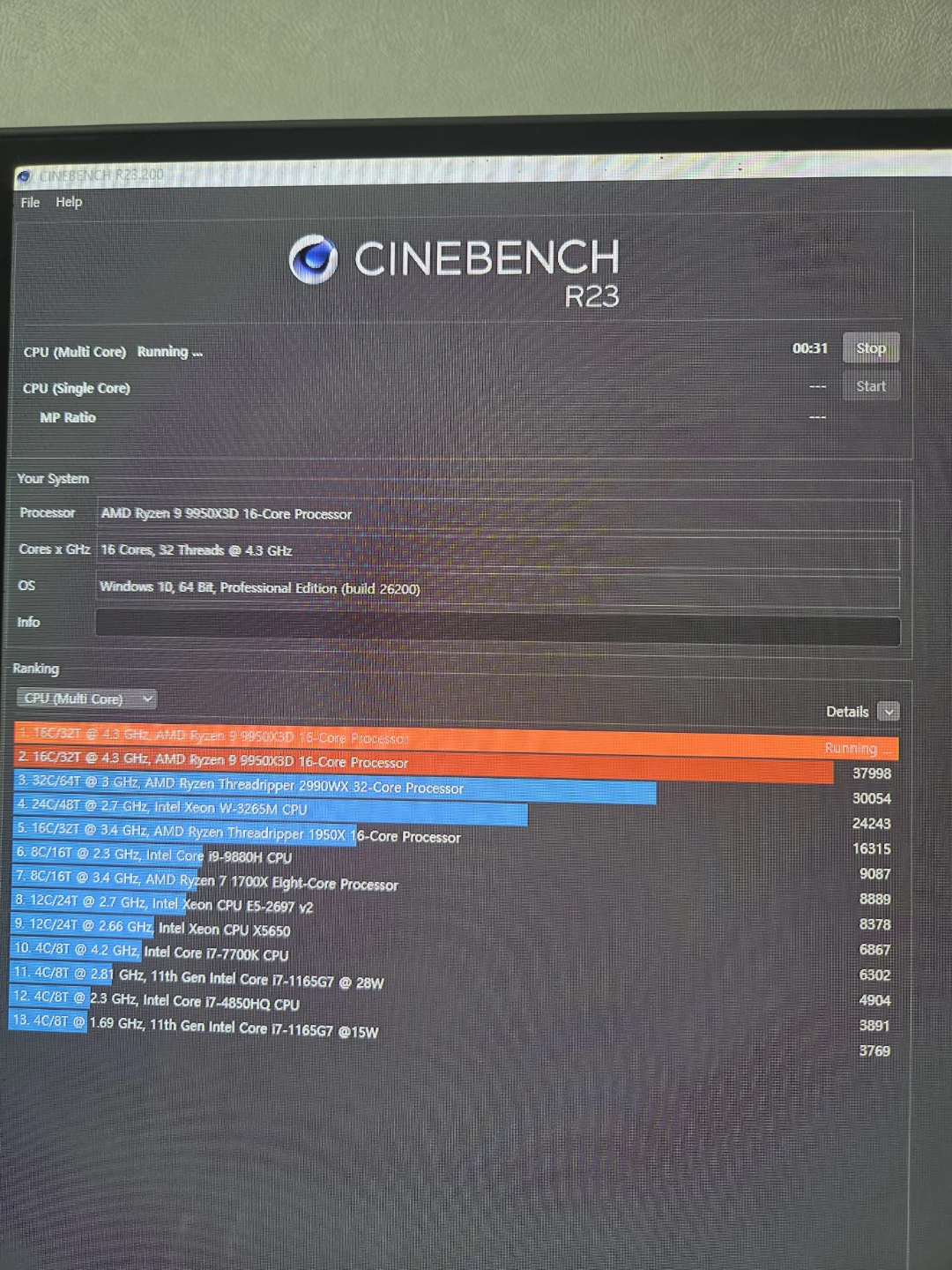Stop the running Multi Core test

(871, 348)
